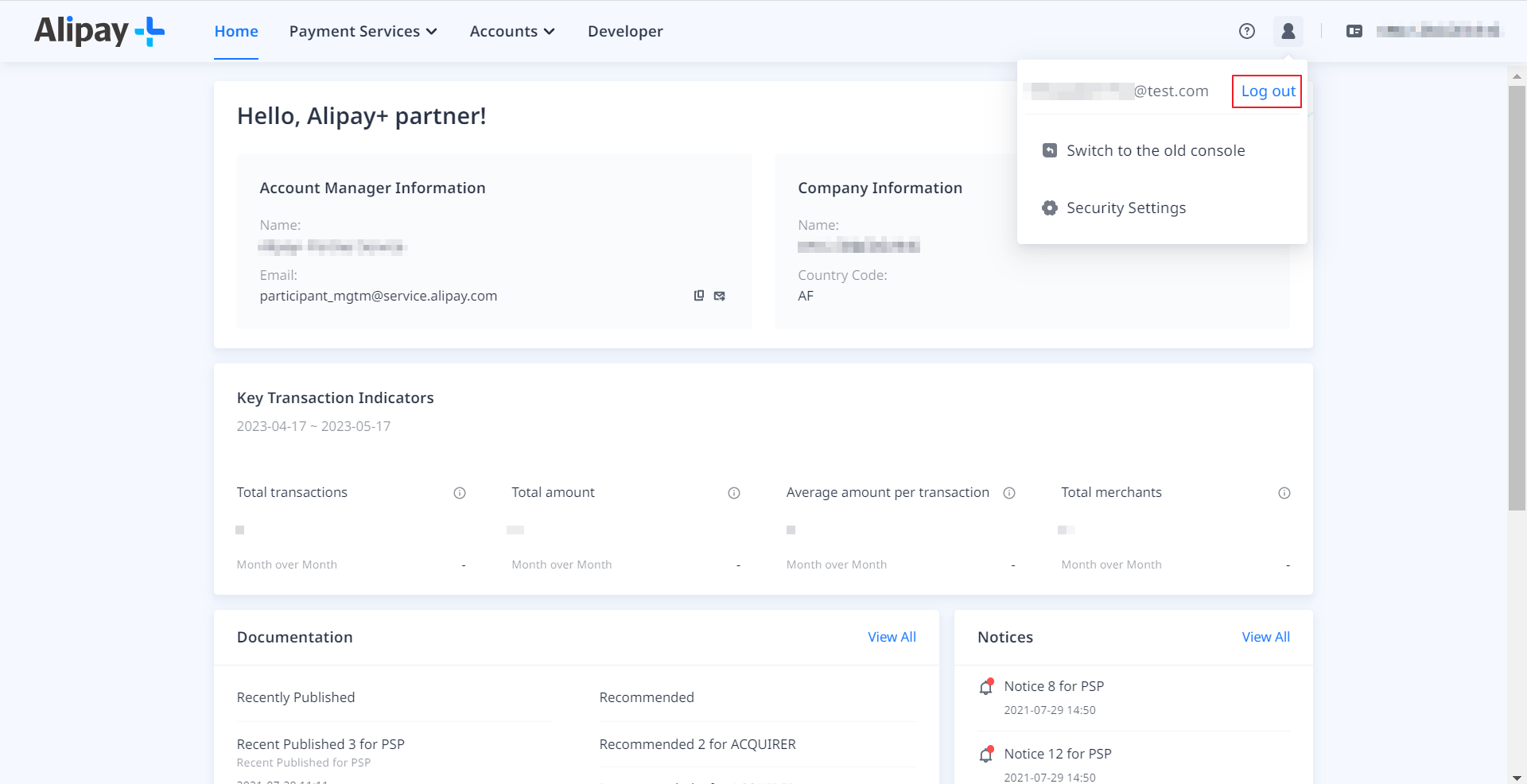Screen dimensions: 1527x784
Task: Select Switch to the old console
Action: pyautogui.click(x=1156, y=150)
